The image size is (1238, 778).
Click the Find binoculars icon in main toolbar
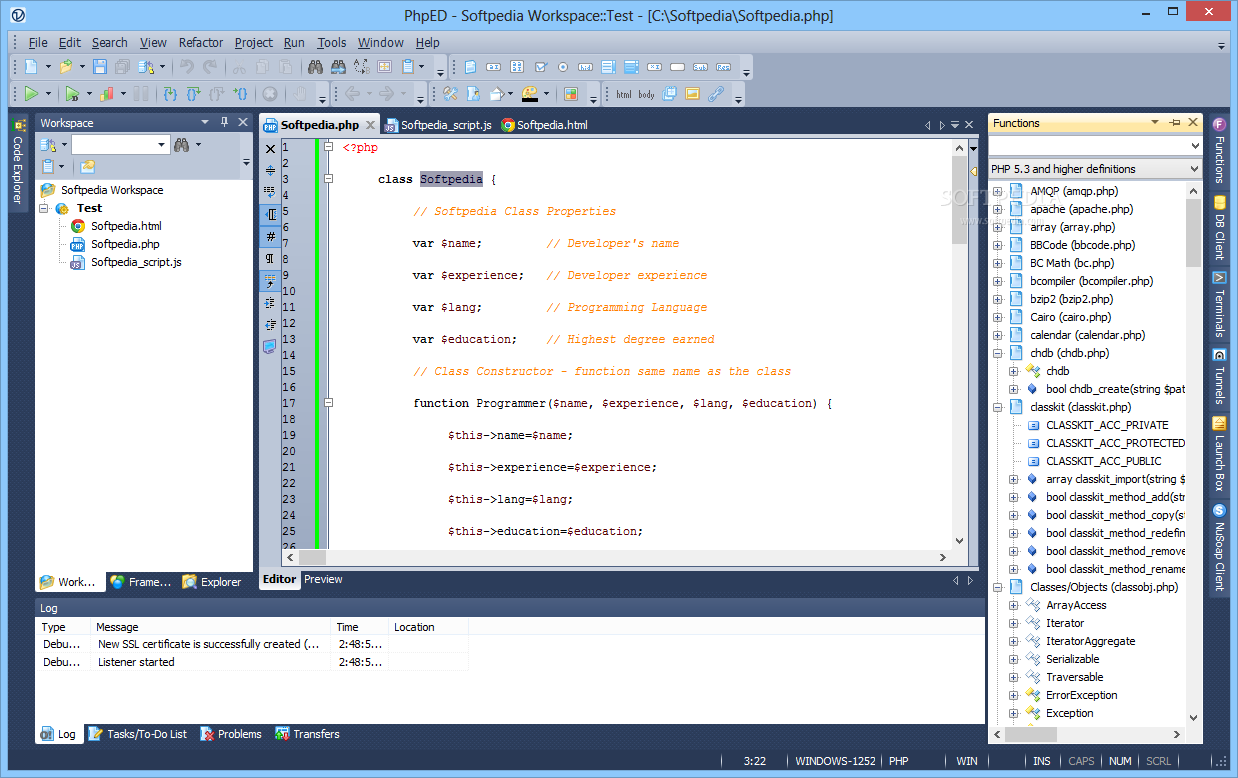(x=315, y=67)
